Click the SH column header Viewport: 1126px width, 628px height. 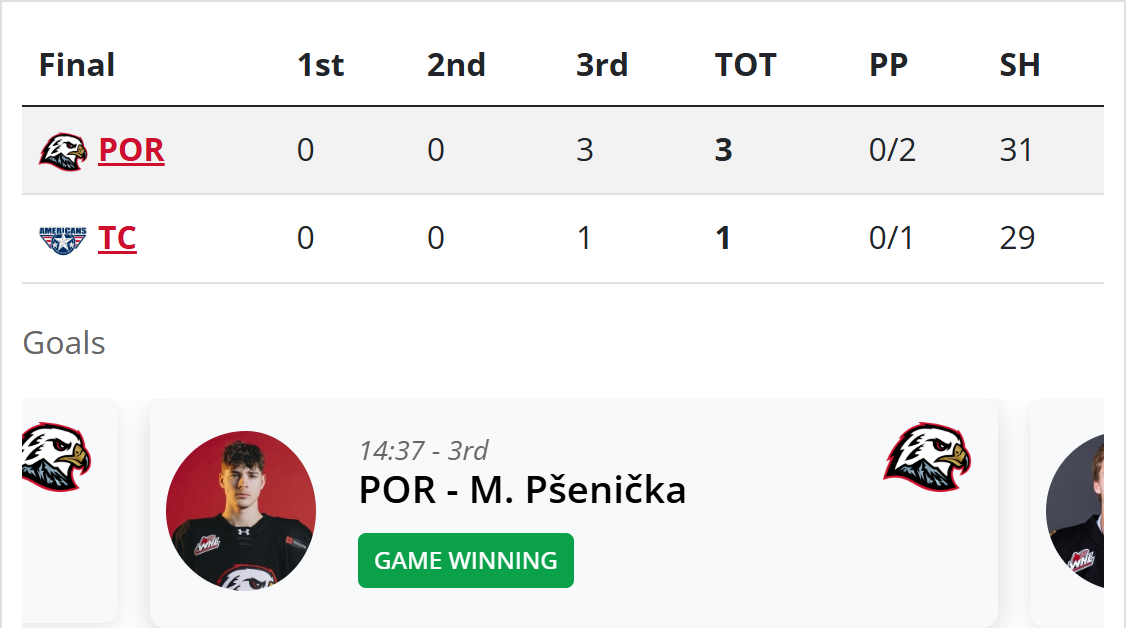click(1020, 65)
